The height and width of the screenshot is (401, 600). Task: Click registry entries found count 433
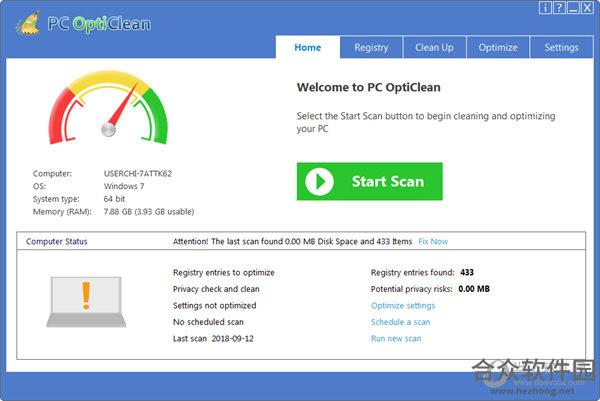click(467, 272)
